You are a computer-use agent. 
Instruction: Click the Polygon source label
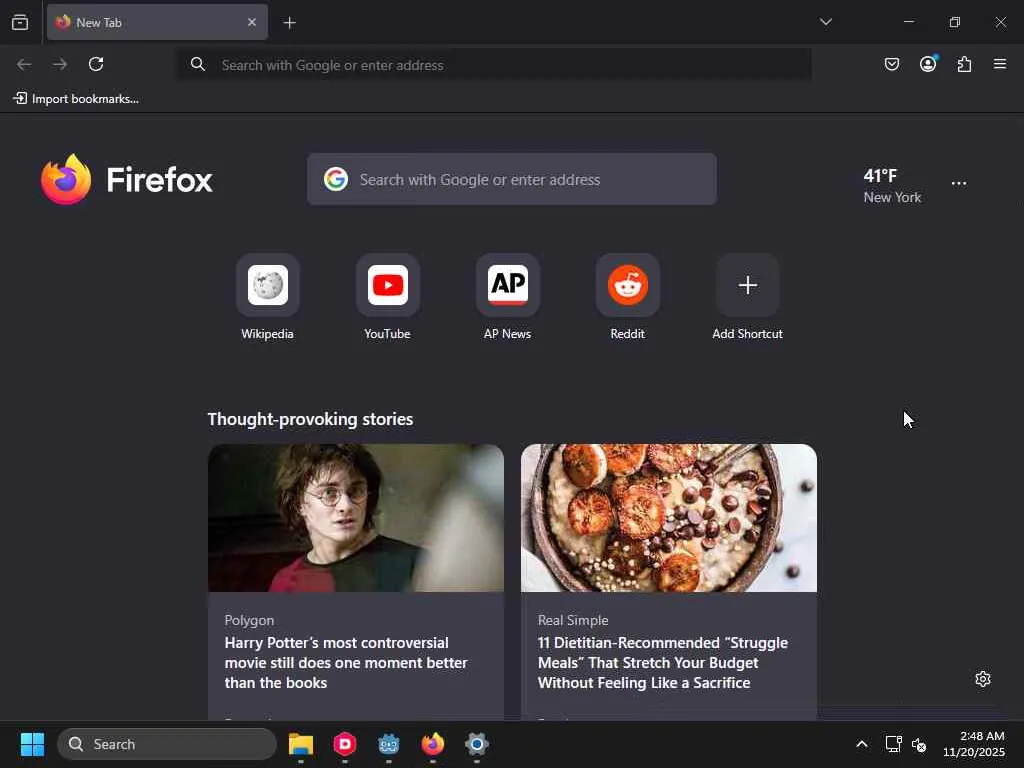pos(249,620)
